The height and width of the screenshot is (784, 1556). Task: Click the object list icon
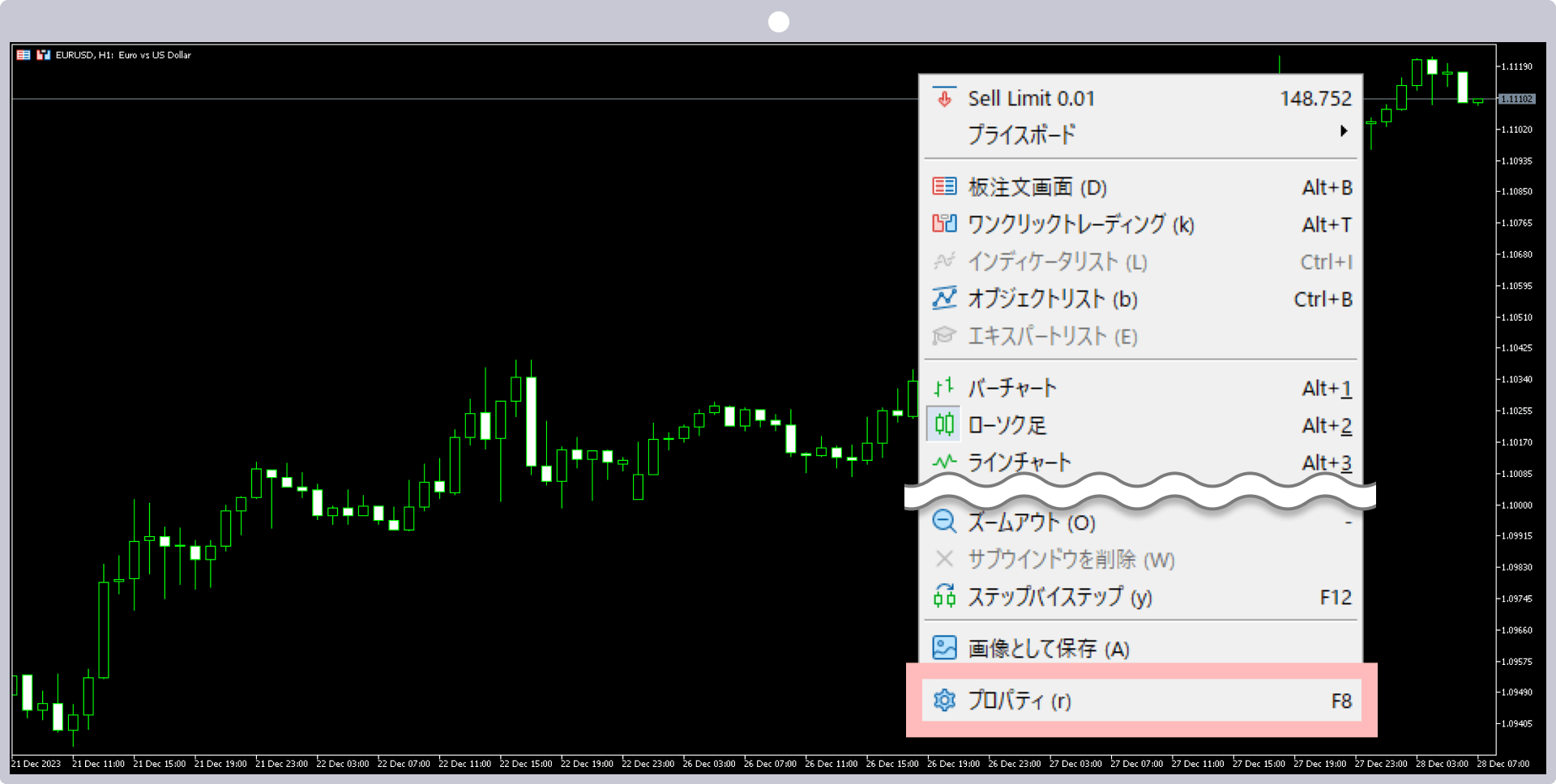[944, 298]
